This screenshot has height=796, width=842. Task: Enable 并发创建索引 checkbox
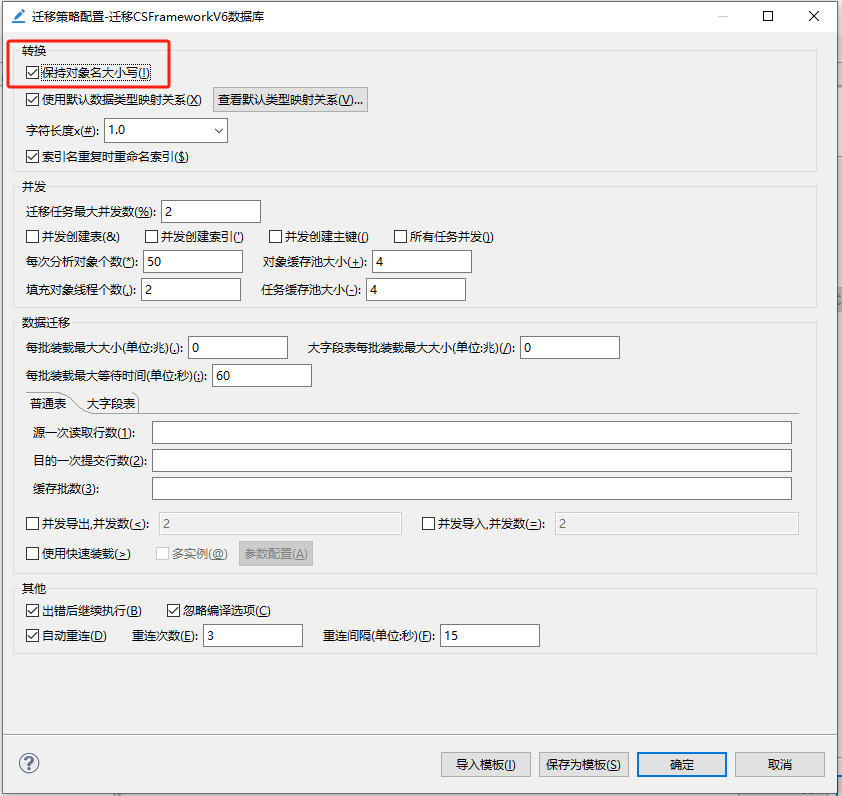(x=151, y=237)
